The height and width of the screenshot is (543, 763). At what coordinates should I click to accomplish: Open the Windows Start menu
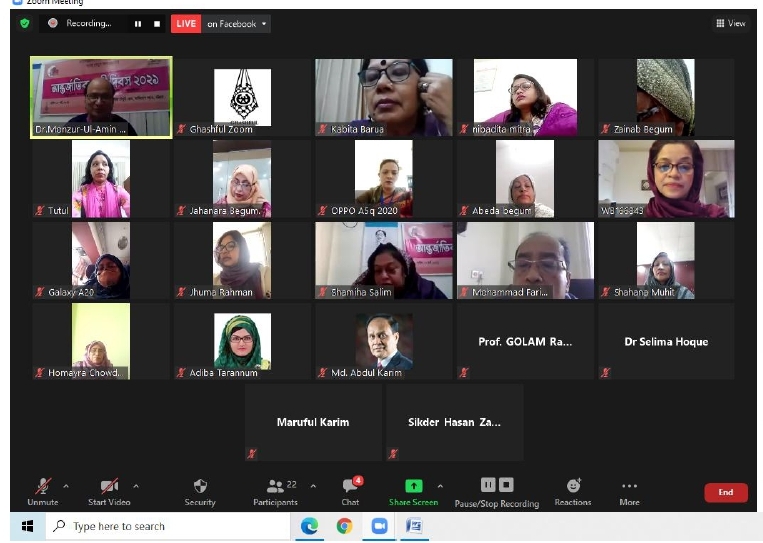pyautogui.click(x=27, y=526)
